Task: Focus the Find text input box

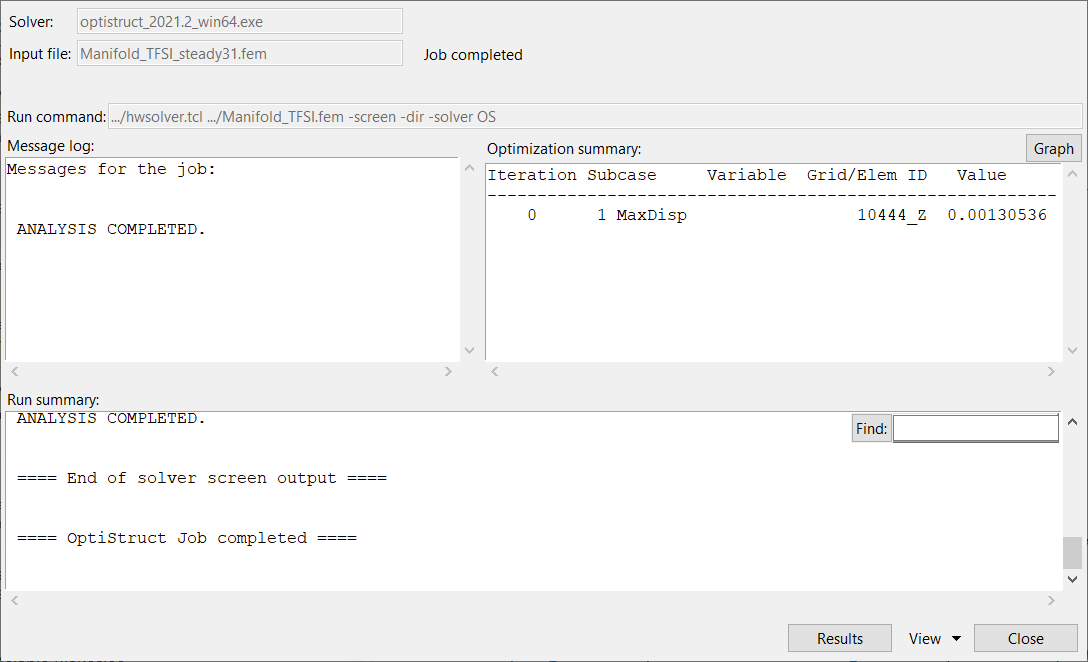Action: pos(975,428)
